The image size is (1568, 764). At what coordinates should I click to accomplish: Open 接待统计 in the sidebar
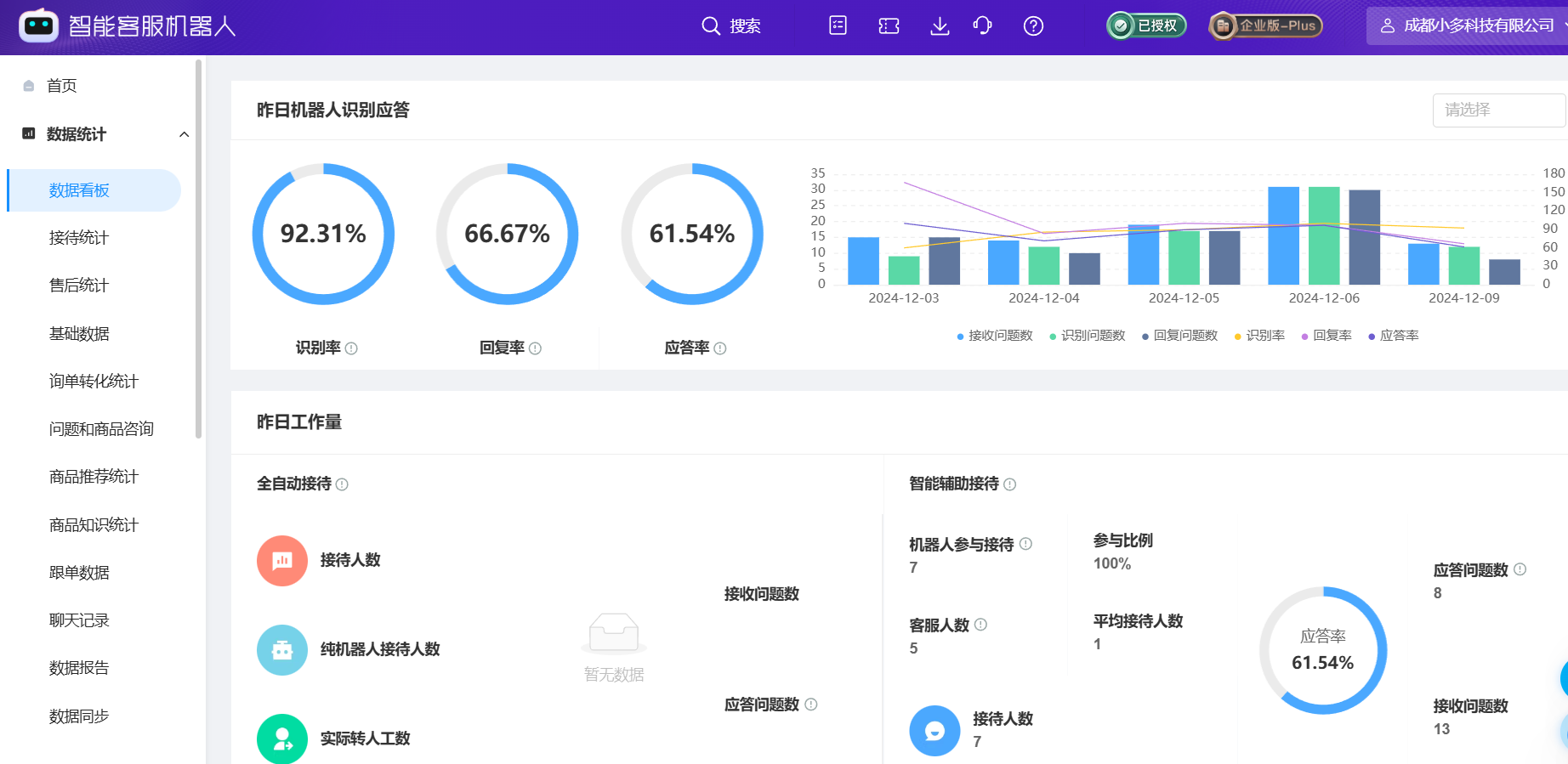(79, 238)
